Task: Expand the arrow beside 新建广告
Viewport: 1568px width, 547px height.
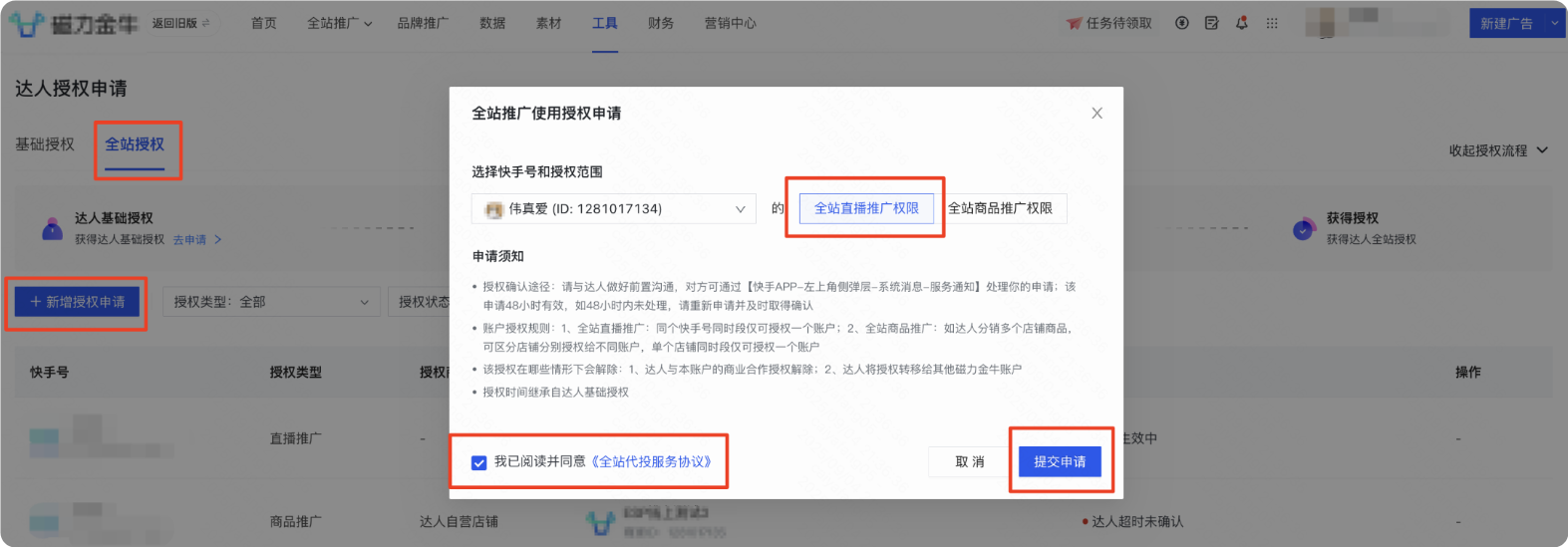Action: (1555, 23)
